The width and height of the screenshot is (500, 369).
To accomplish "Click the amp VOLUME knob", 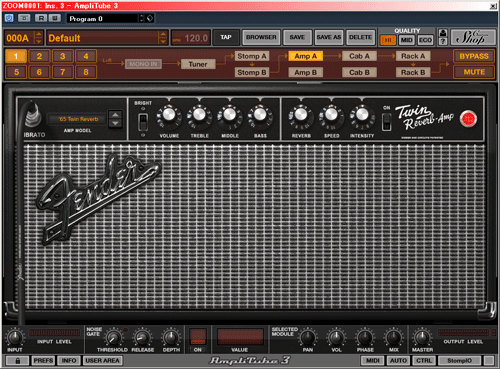I will [169, 115].
